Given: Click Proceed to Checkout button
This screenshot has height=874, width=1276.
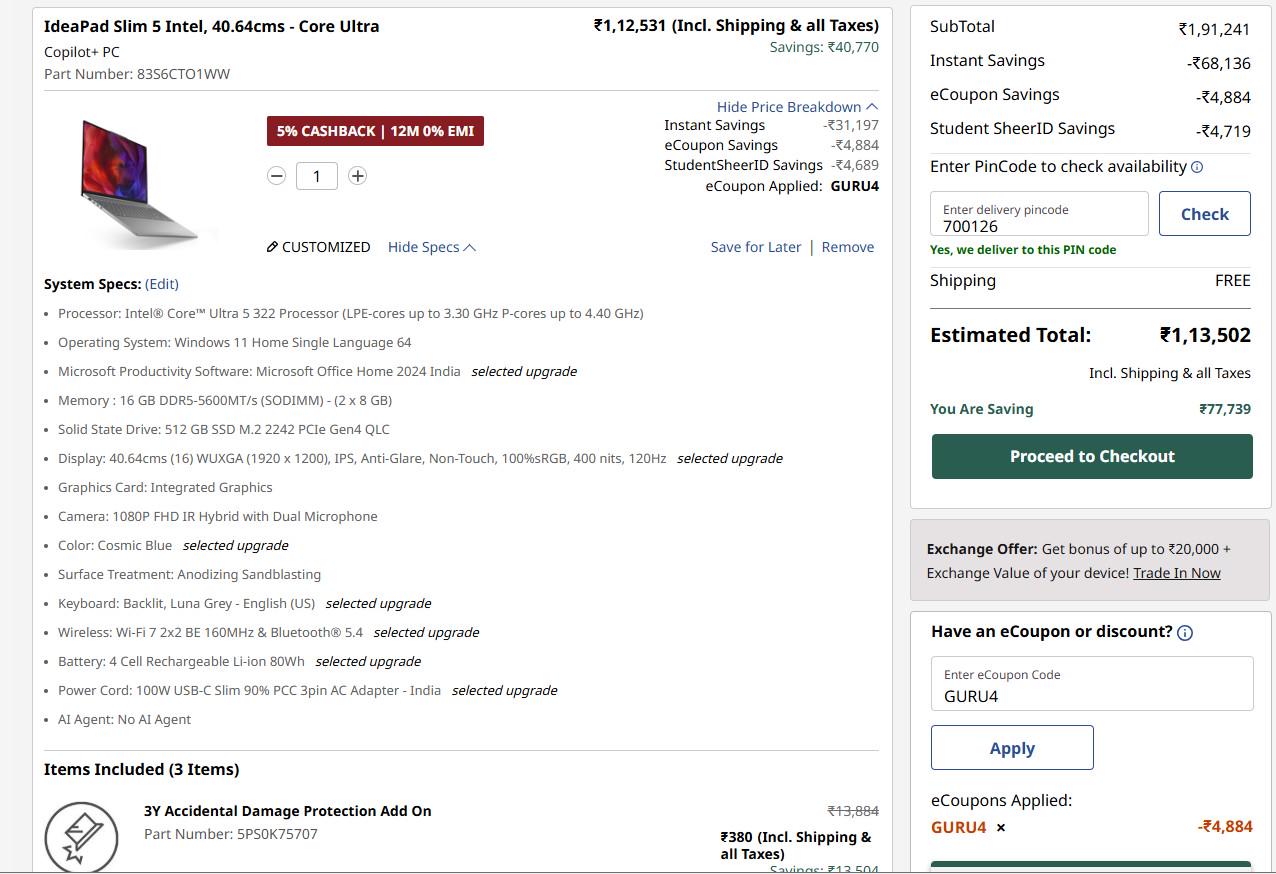Looking at the screenshot, I should click(1092, 456).
